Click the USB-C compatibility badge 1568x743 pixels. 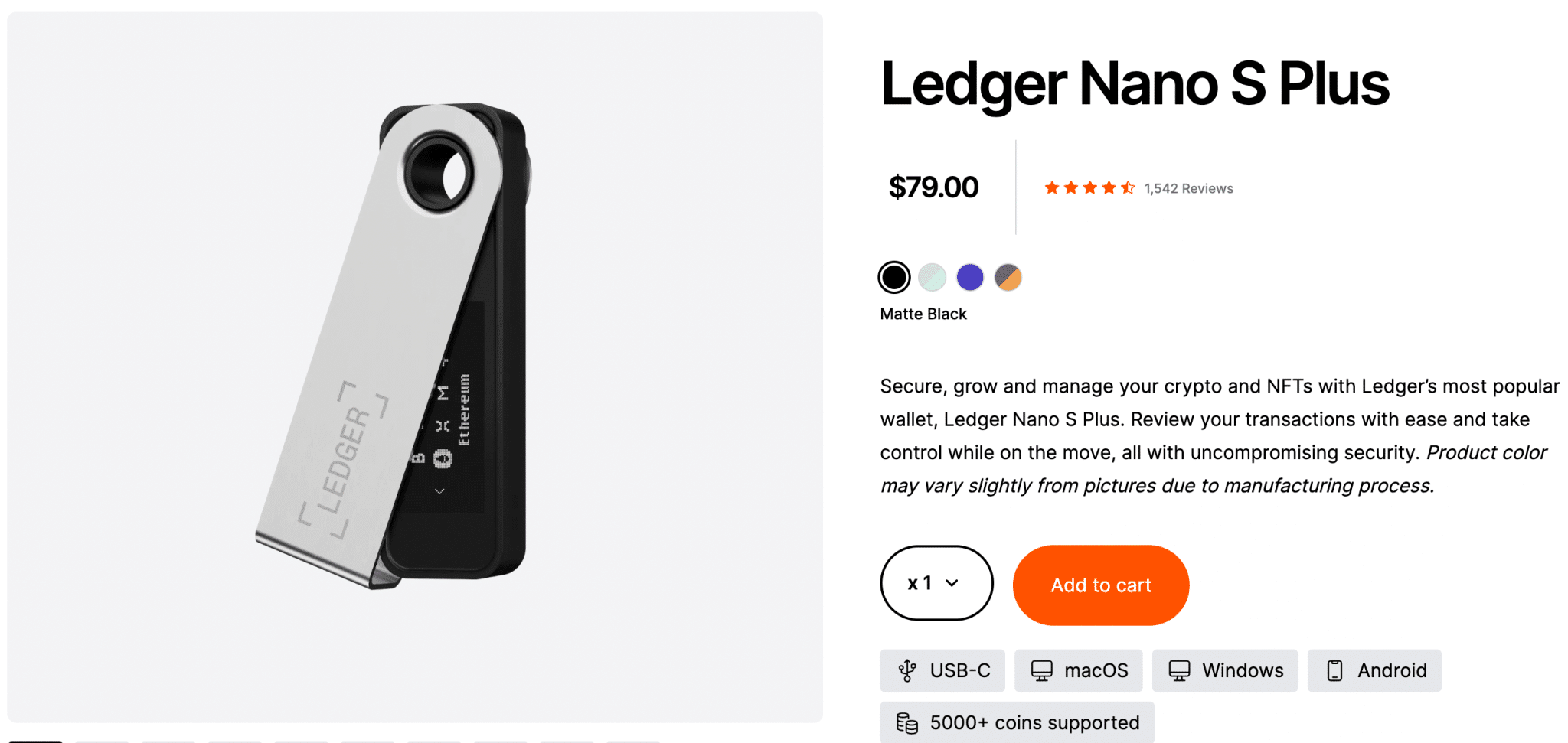[942, 670]
